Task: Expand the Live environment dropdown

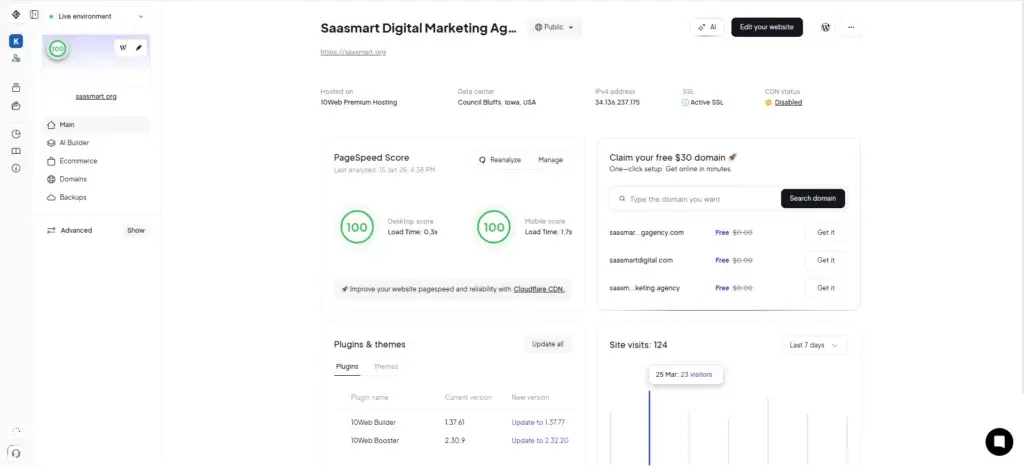Action: click(97, 16)
